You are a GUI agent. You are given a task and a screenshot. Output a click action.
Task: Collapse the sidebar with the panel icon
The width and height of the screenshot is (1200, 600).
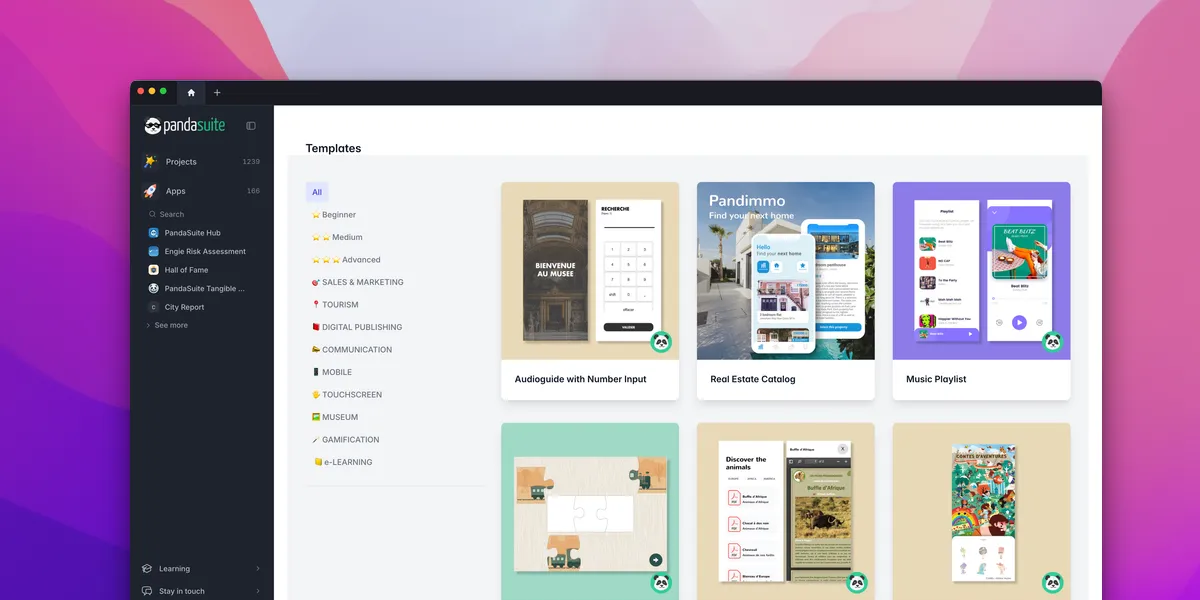[x=251, y=126]
